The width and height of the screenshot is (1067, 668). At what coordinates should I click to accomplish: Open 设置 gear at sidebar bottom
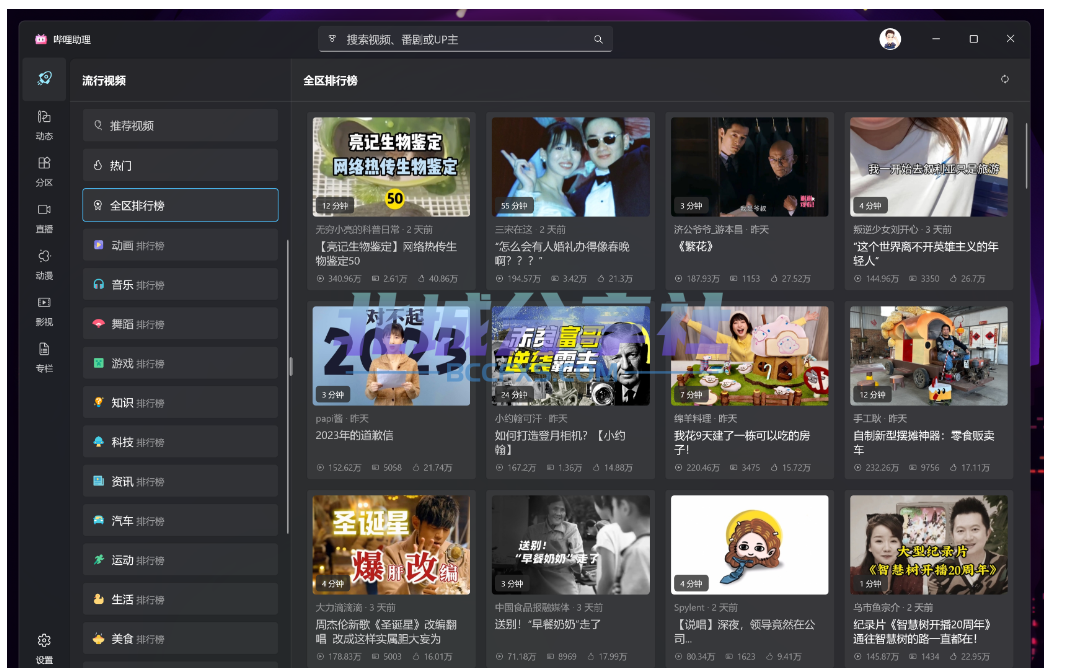point(44,648)
